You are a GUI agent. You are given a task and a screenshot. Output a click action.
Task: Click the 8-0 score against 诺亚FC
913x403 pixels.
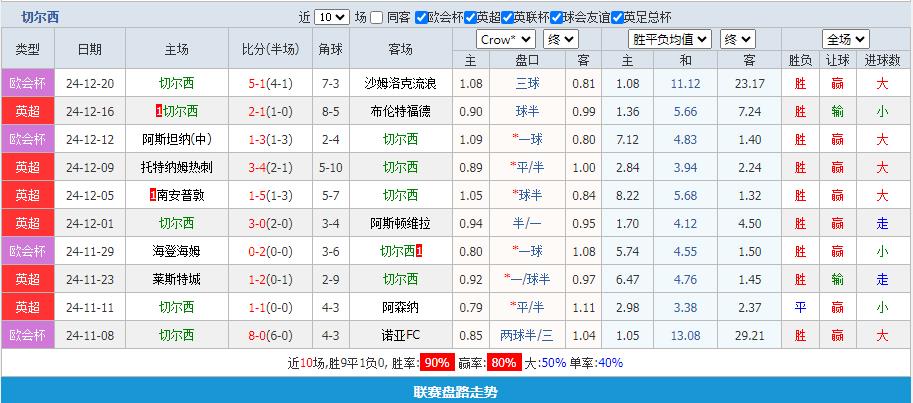click(x=257, y=335)
